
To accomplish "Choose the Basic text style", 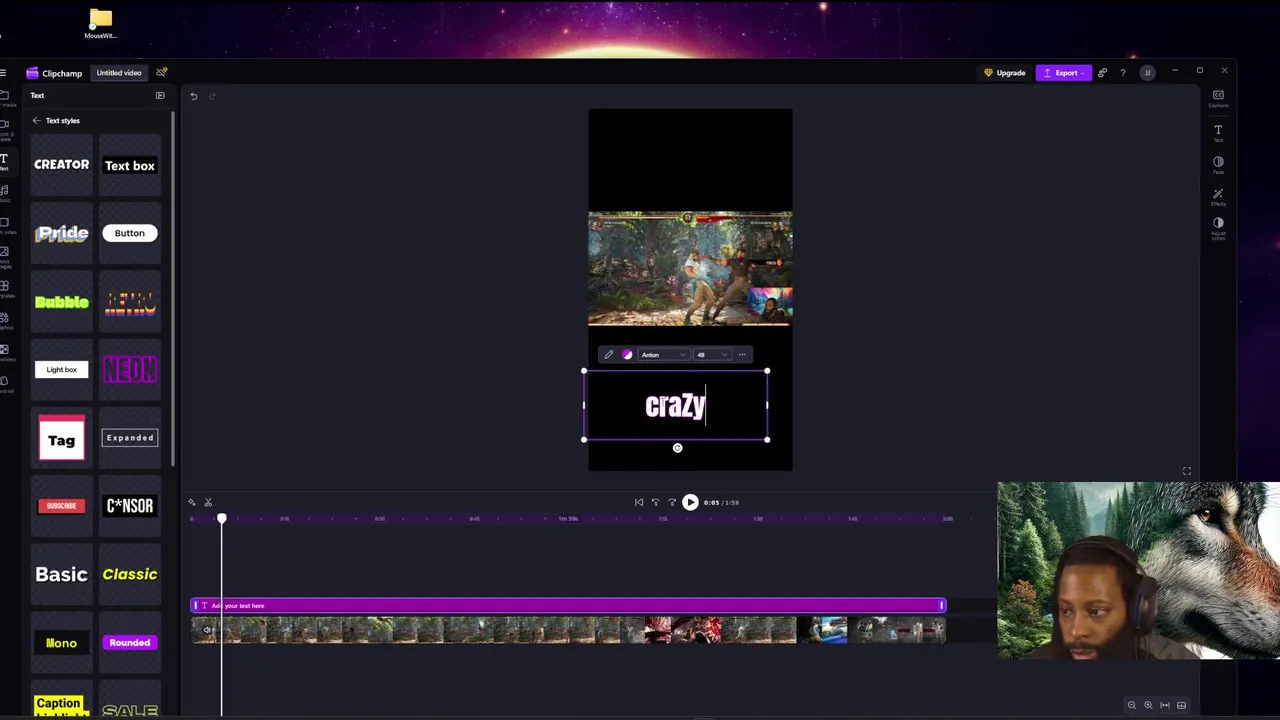I will tap(62, 574).
